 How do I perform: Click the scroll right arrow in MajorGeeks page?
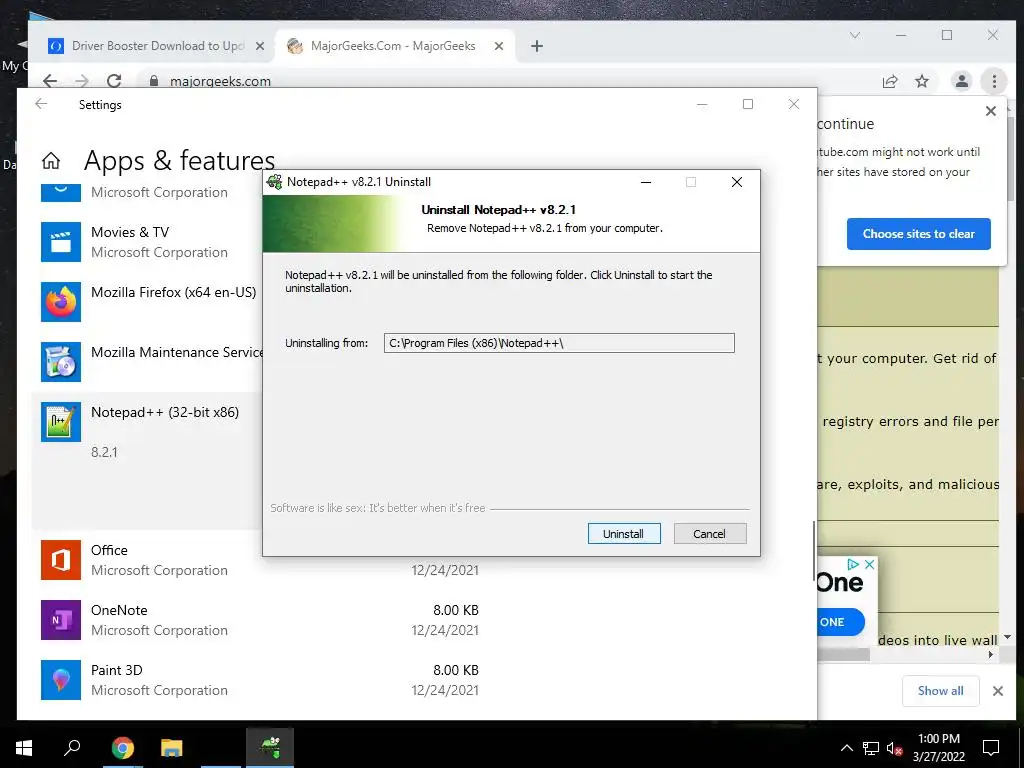pos(991,654)
